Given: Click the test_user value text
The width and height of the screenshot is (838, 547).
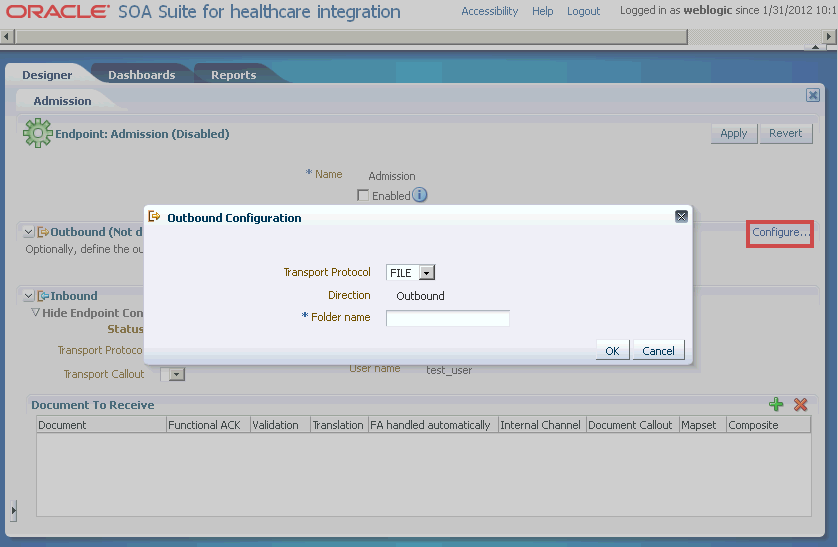Looking at the screenshot, I should click(x=449, y=370).
